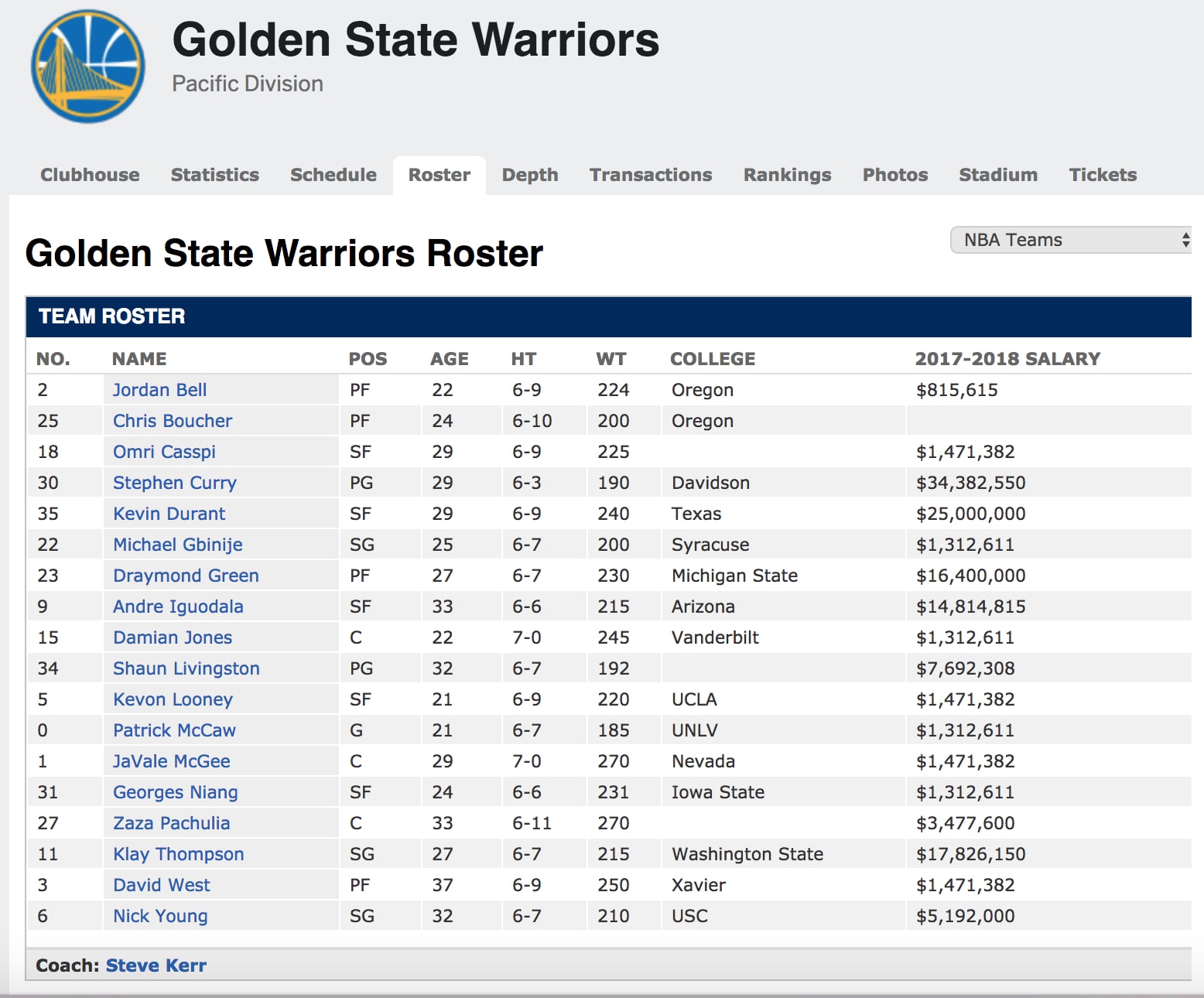Open Stephen Curry's profile link
1204x998 pixels.
(175, 483)
